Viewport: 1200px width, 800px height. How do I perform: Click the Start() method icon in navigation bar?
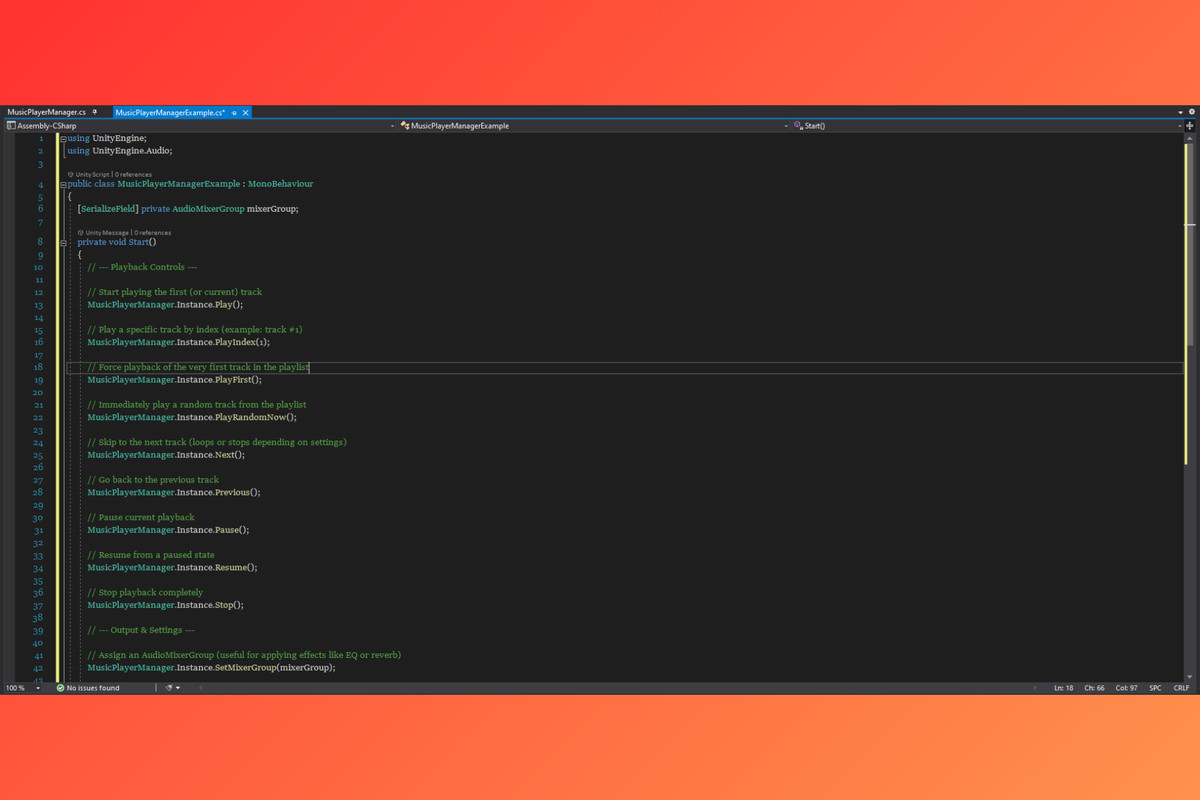tap(801, 126)
